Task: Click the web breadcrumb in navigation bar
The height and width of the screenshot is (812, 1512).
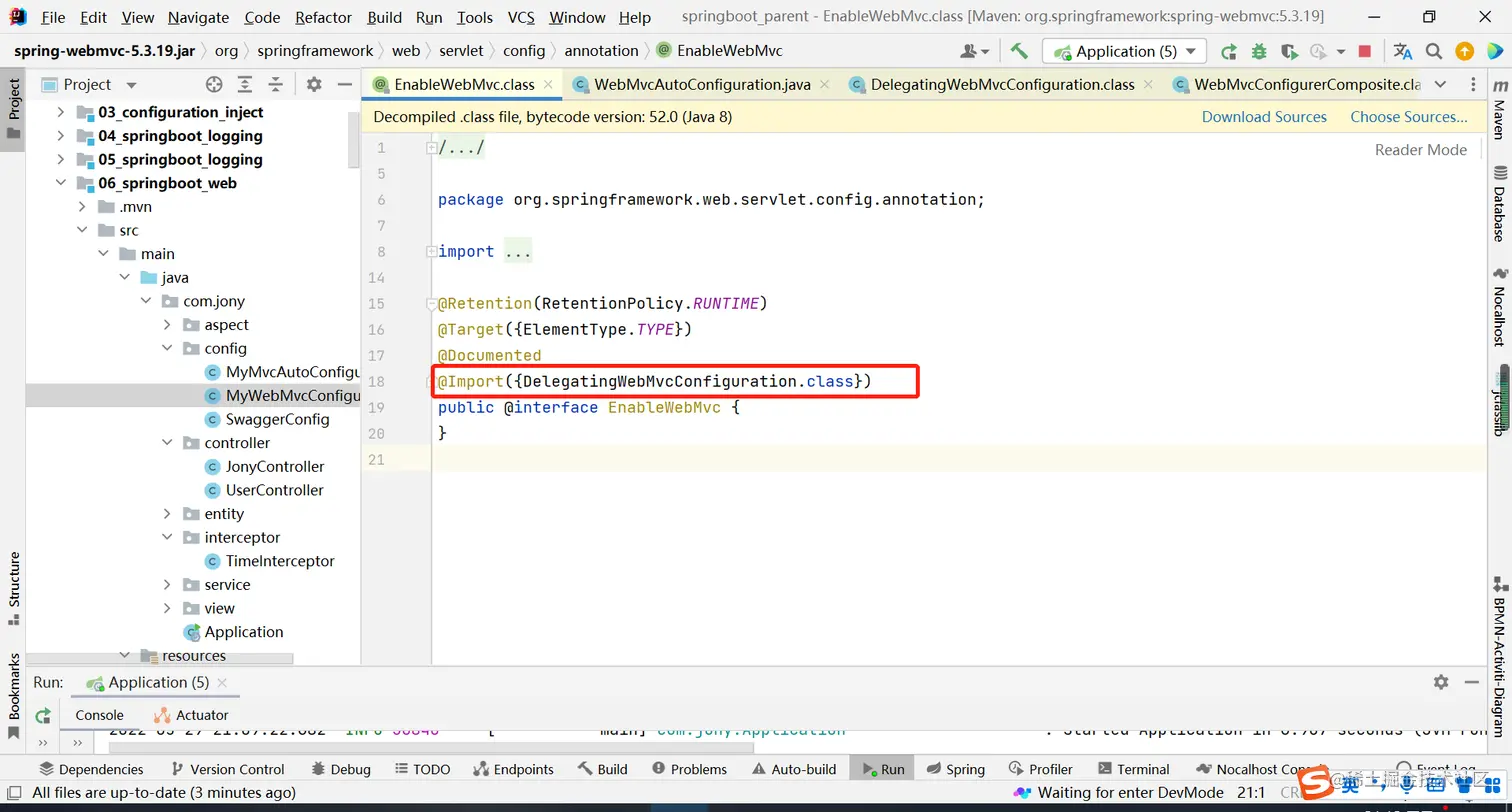Action: [406, 51]
